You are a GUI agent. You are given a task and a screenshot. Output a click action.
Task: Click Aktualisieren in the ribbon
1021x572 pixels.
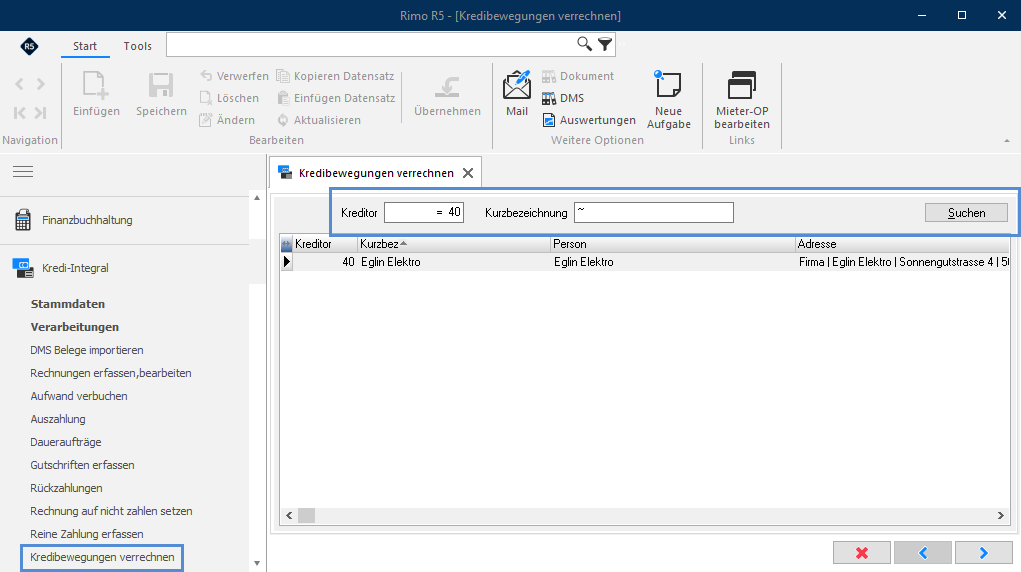[x=319, y=121]
